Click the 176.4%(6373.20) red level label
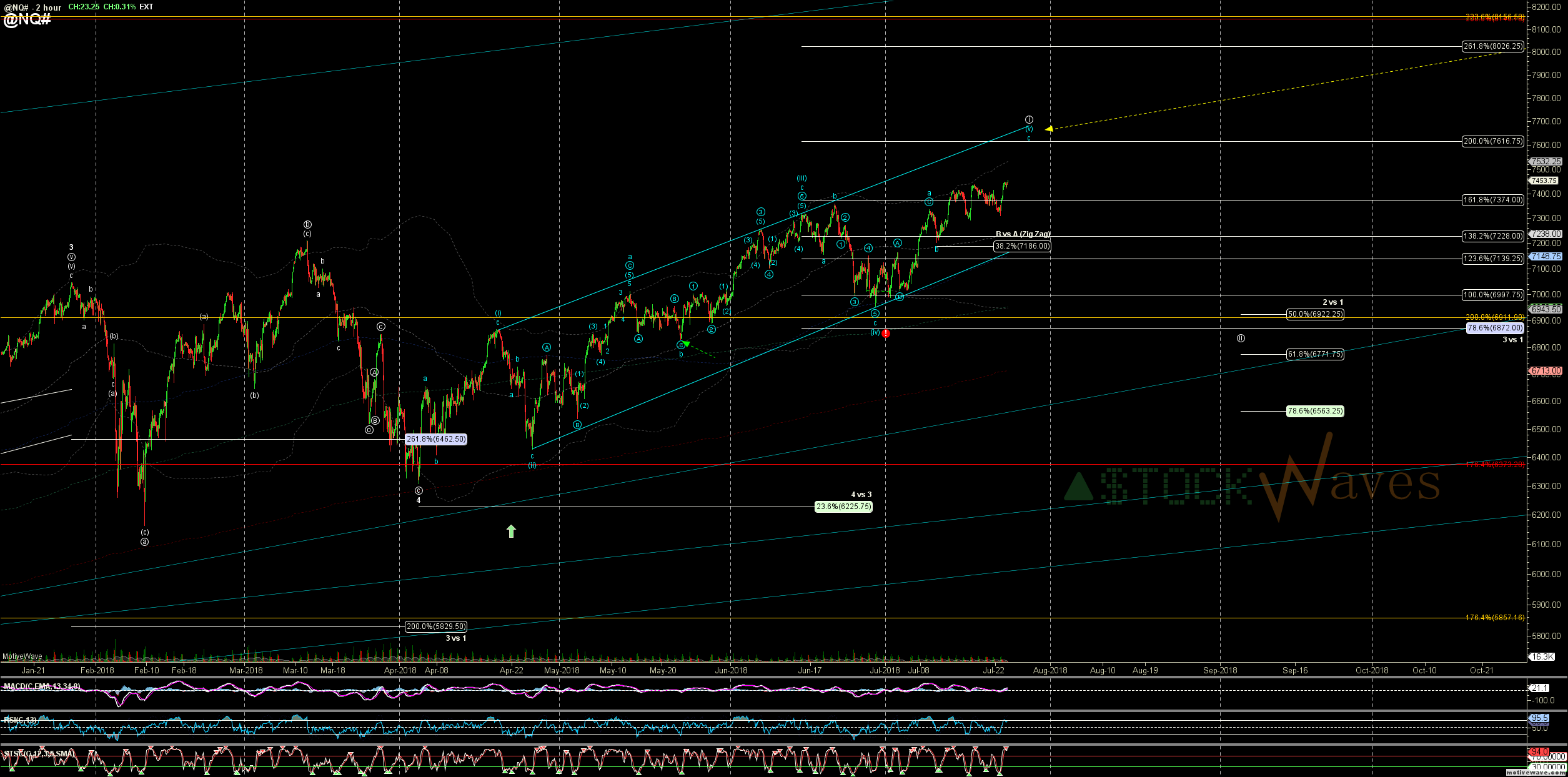 (1495, 465)
